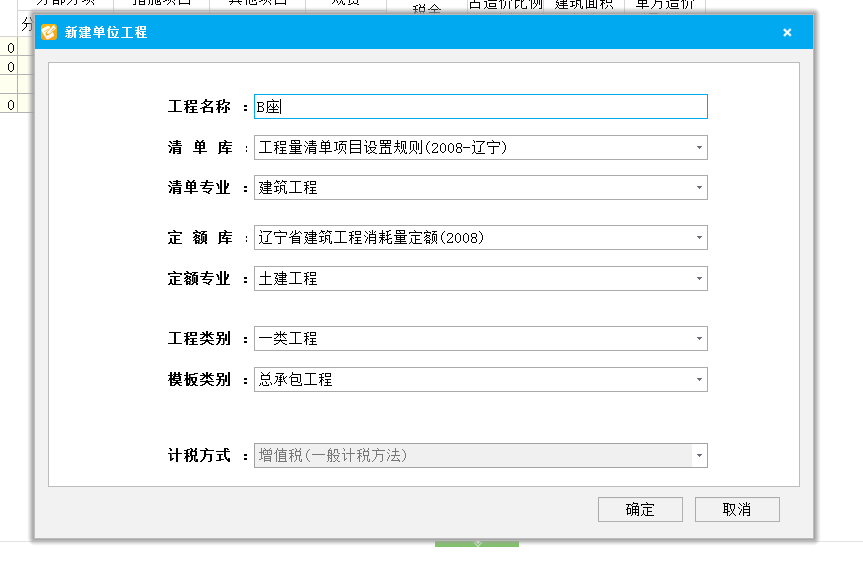Viewport: 863px width, 562px height.
Task: Confirm with the 确定 button
Action: 640,510
